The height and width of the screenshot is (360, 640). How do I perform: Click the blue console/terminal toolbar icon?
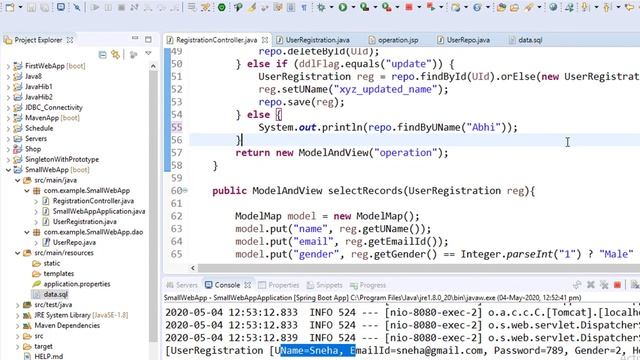pos(60,7)
